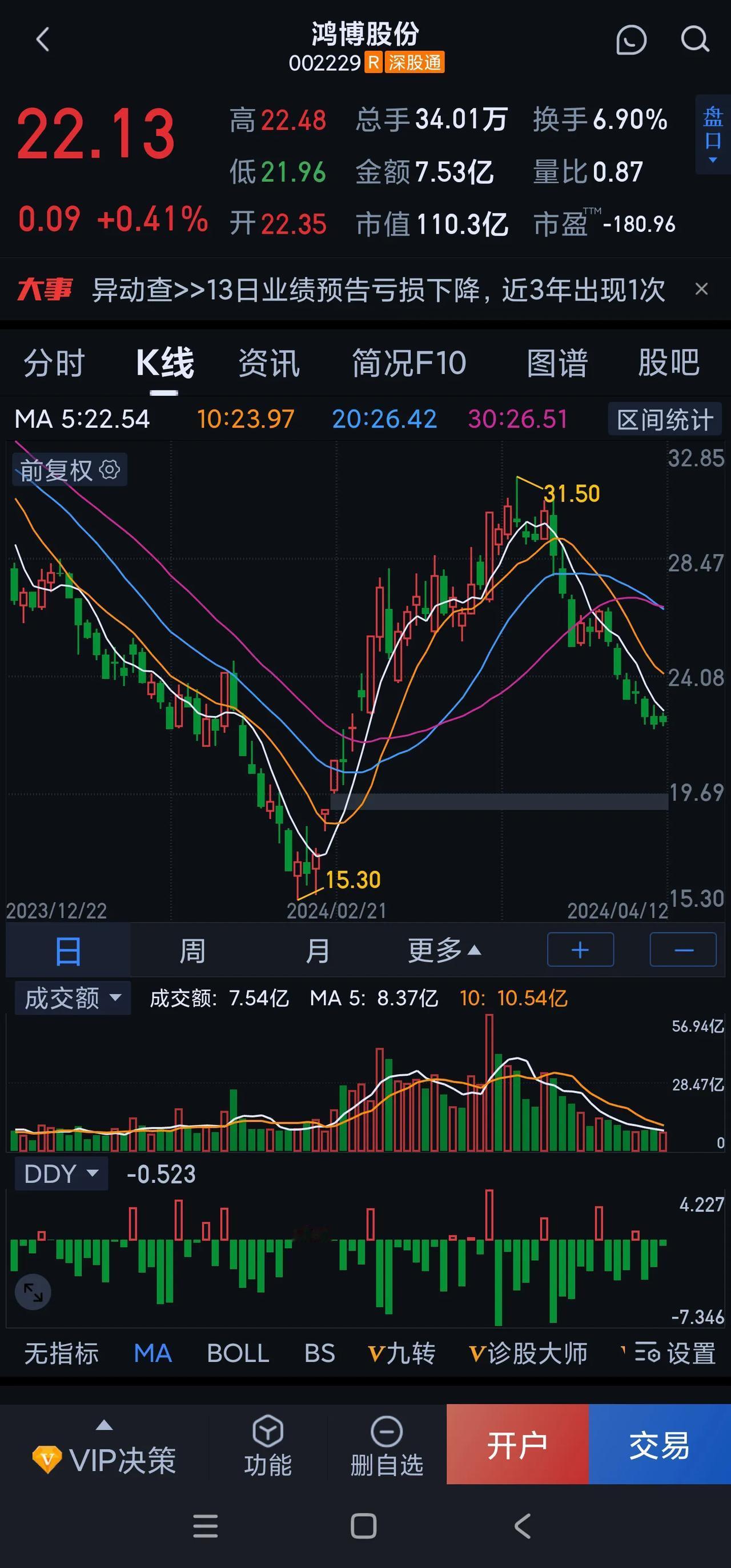Tap the Android back navigation button

pyautogui.click(x=523, y=1526)
